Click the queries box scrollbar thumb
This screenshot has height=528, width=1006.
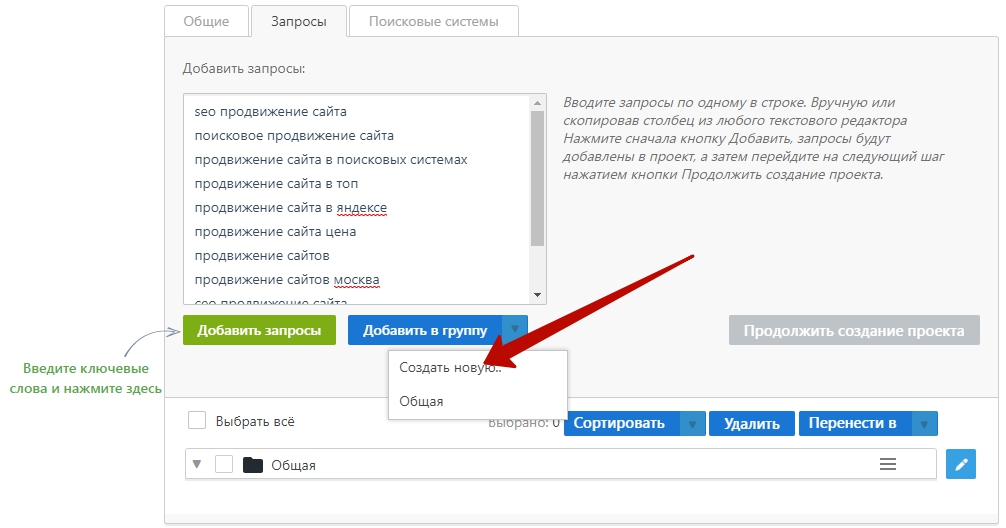coord(538,178)
